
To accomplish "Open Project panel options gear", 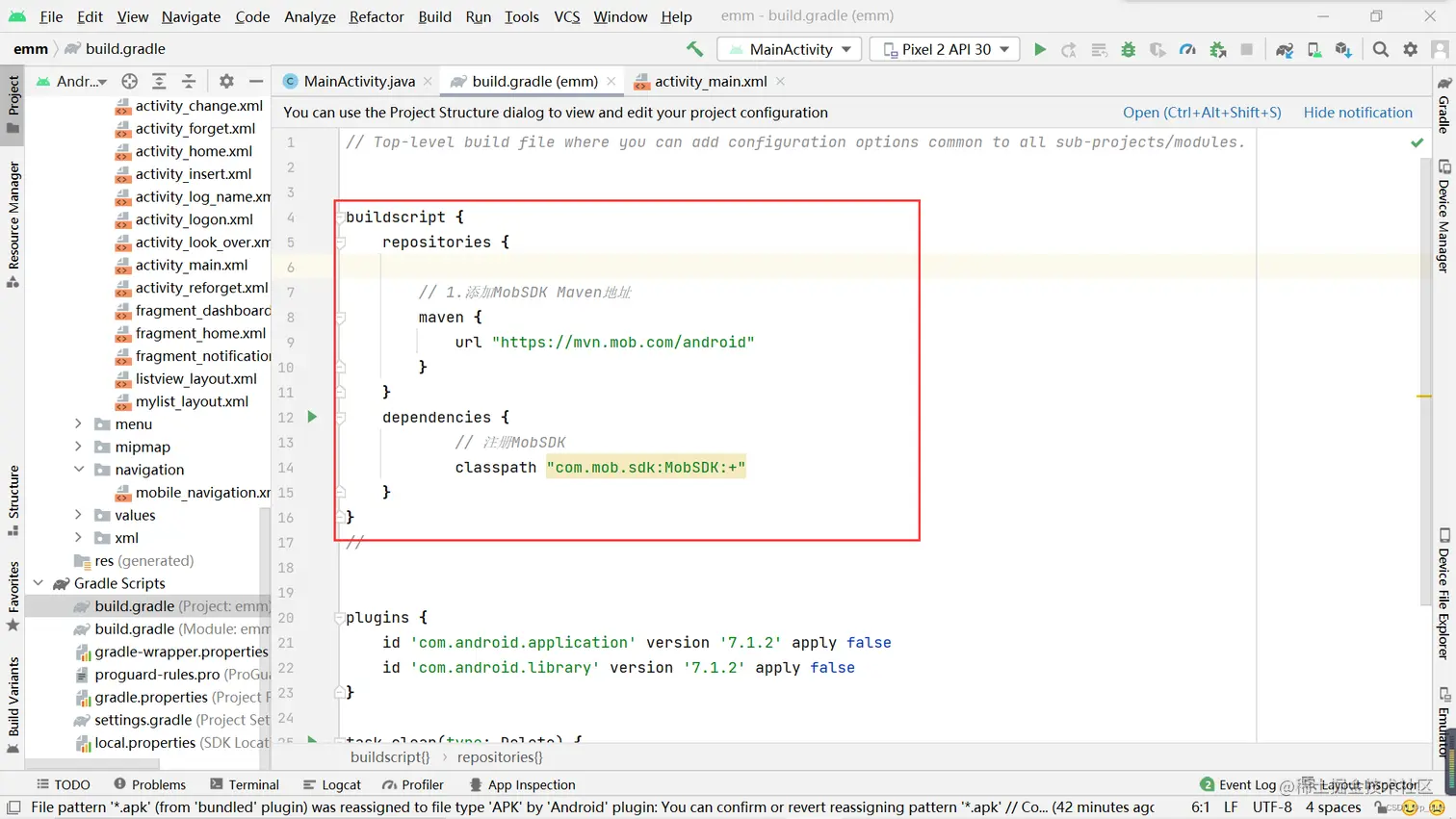I will point(226,82).
